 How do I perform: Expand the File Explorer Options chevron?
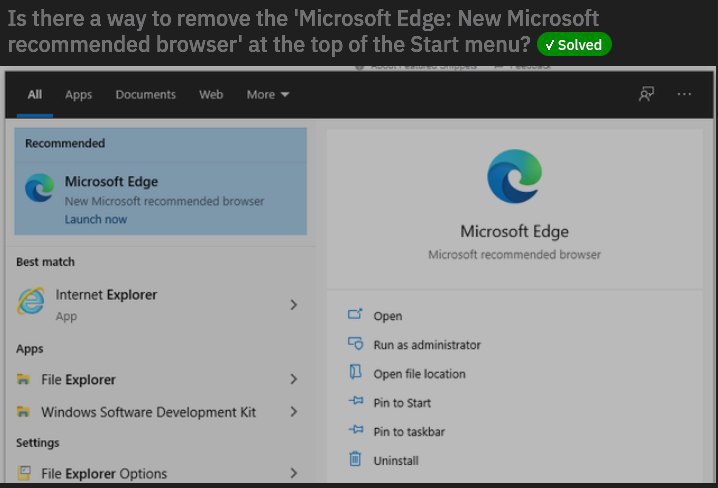click(294, 473)
